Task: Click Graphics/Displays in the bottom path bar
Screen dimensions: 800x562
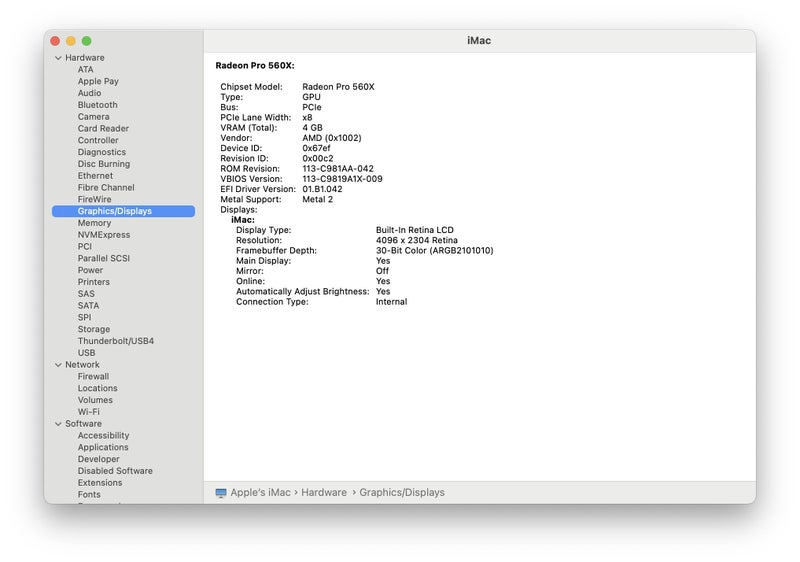Action: [x=402, y=493]
